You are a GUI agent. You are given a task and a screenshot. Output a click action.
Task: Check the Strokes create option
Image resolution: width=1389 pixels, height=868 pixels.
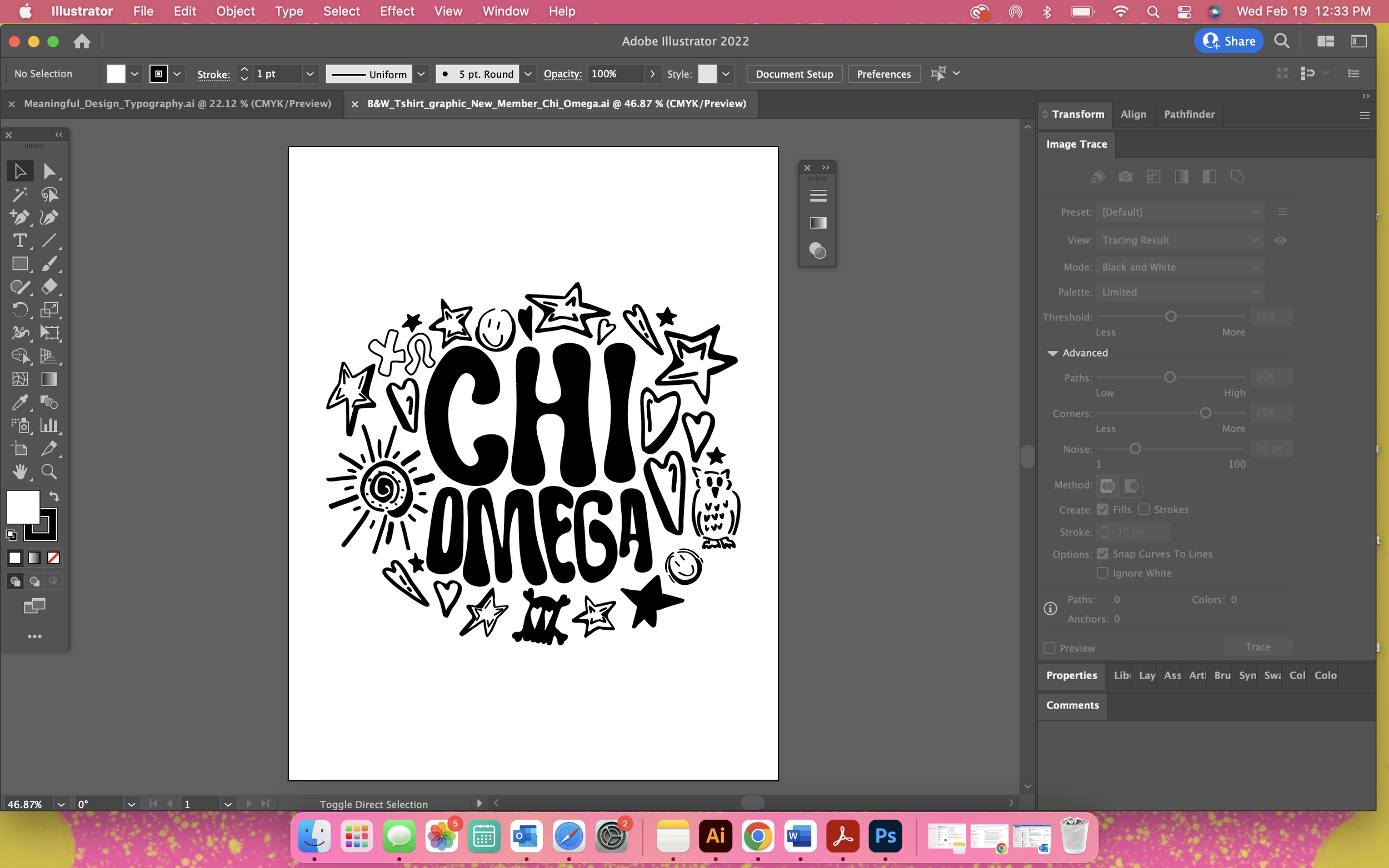pyautogui.click(x=1143, y=510)
